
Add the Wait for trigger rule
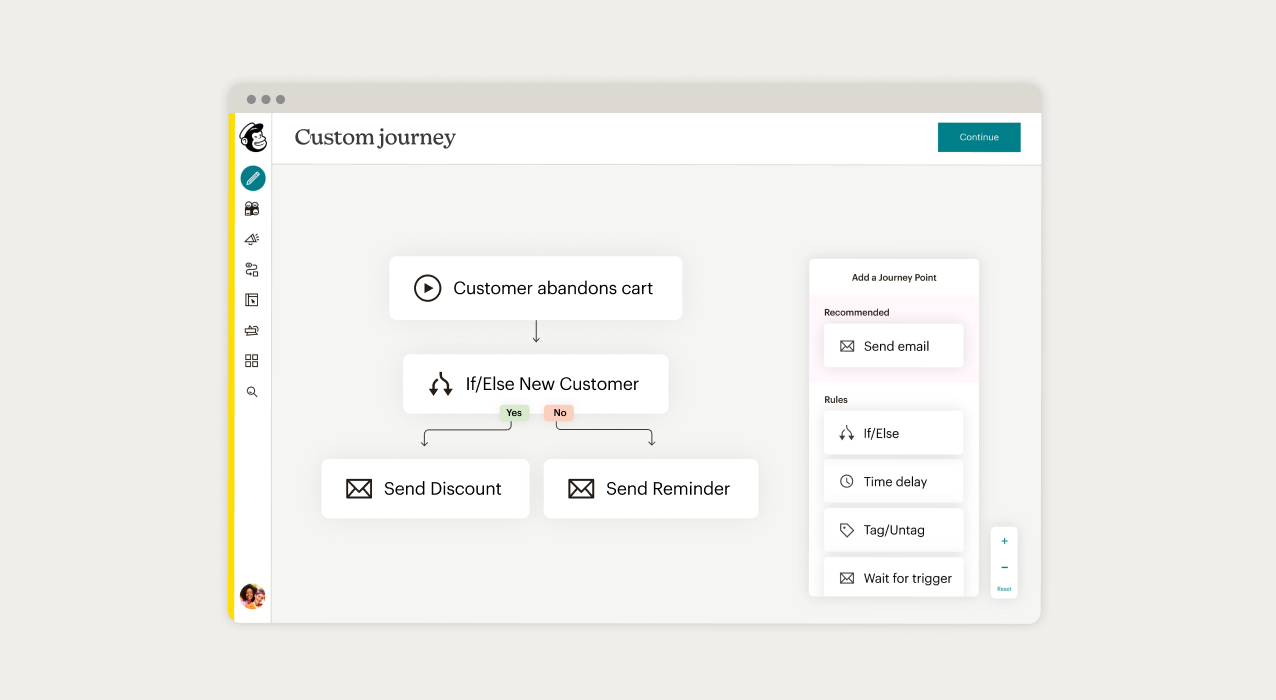893,578
